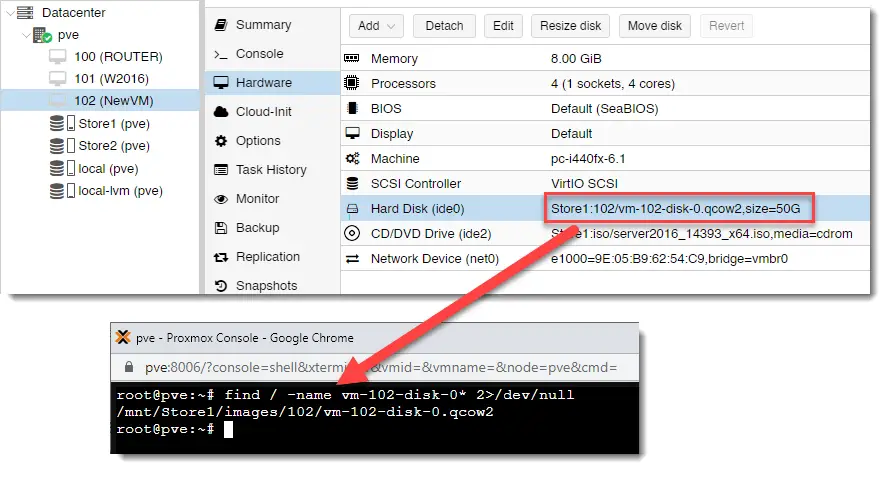This screenshot has width=885, height=478.
Task: Click the Network Device arrows icon
Action: 352,258
